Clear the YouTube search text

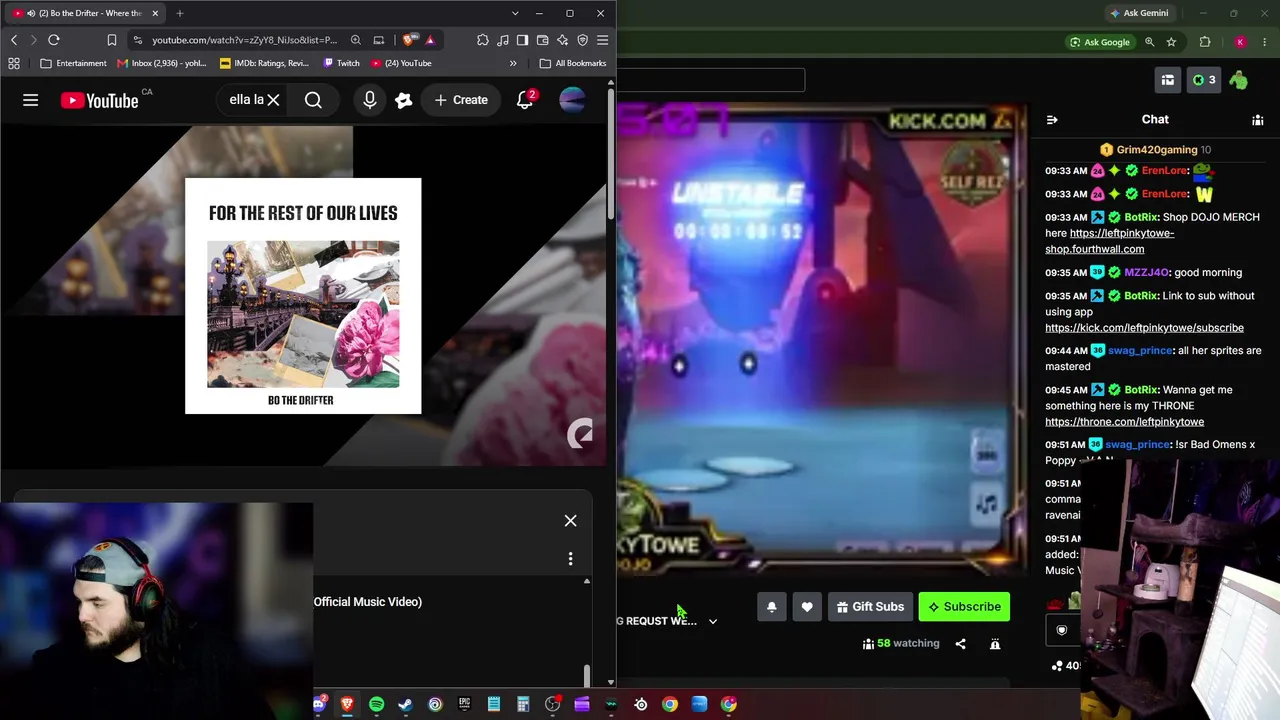pos(273,100)
